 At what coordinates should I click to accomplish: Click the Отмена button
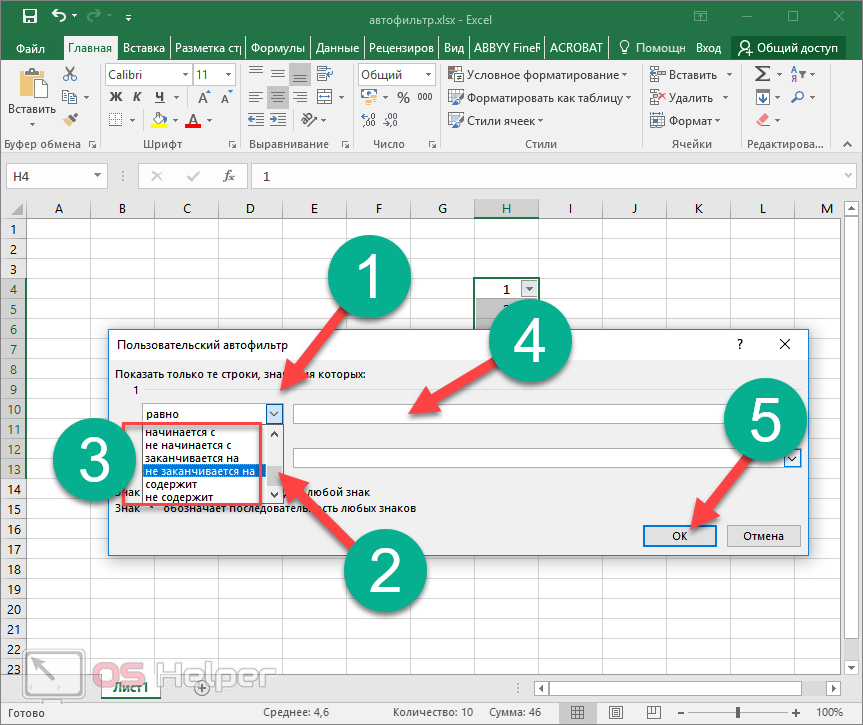762,535
